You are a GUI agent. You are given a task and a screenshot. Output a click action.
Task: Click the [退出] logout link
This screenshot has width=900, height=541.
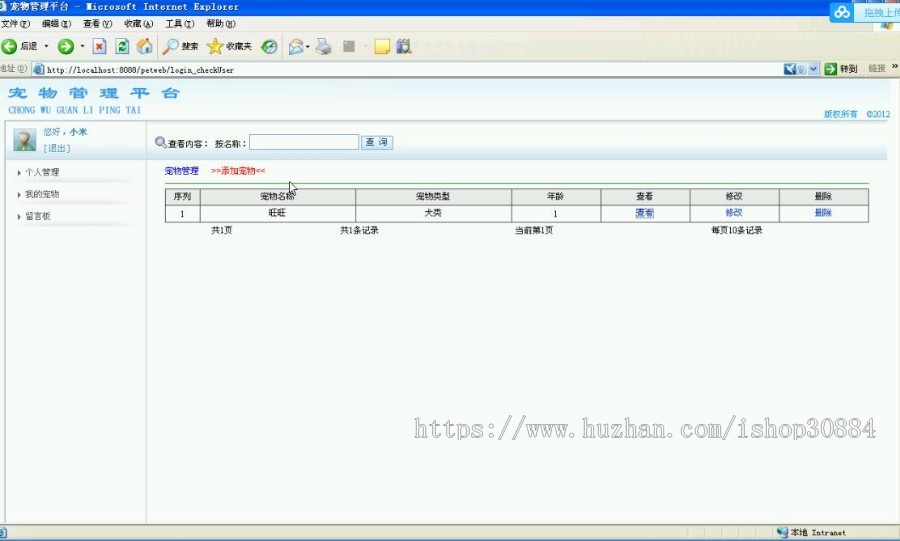click(57, 148)
